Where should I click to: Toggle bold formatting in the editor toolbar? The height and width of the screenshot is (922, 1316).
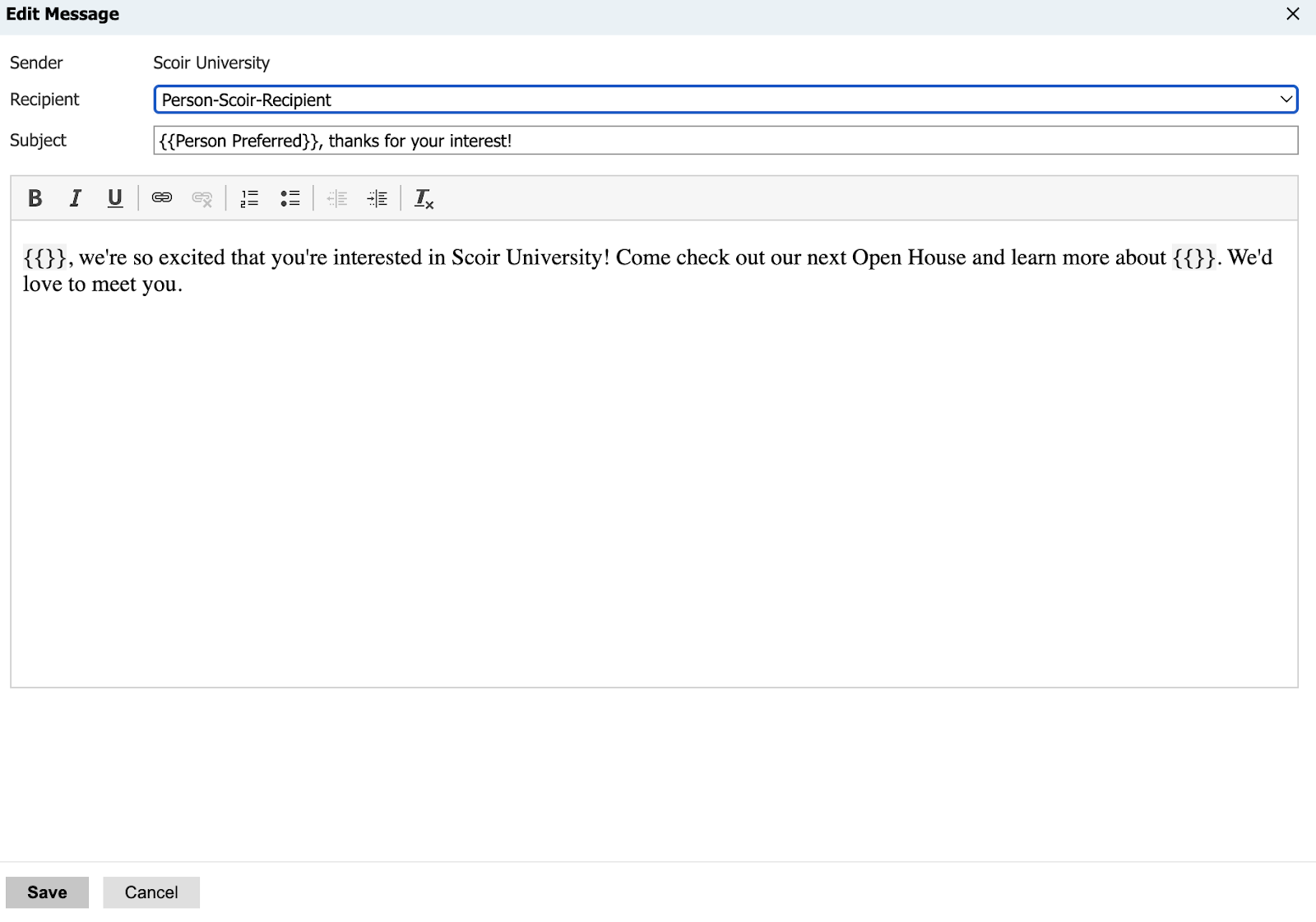35,198
